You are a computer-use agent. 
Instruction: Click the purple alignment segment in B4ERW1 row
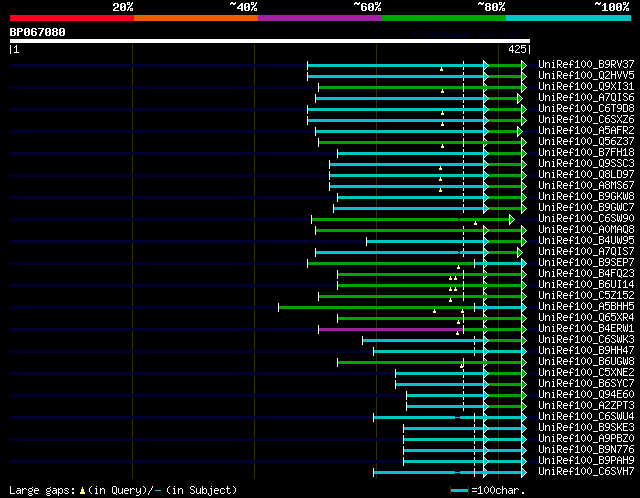coord(391,329)
